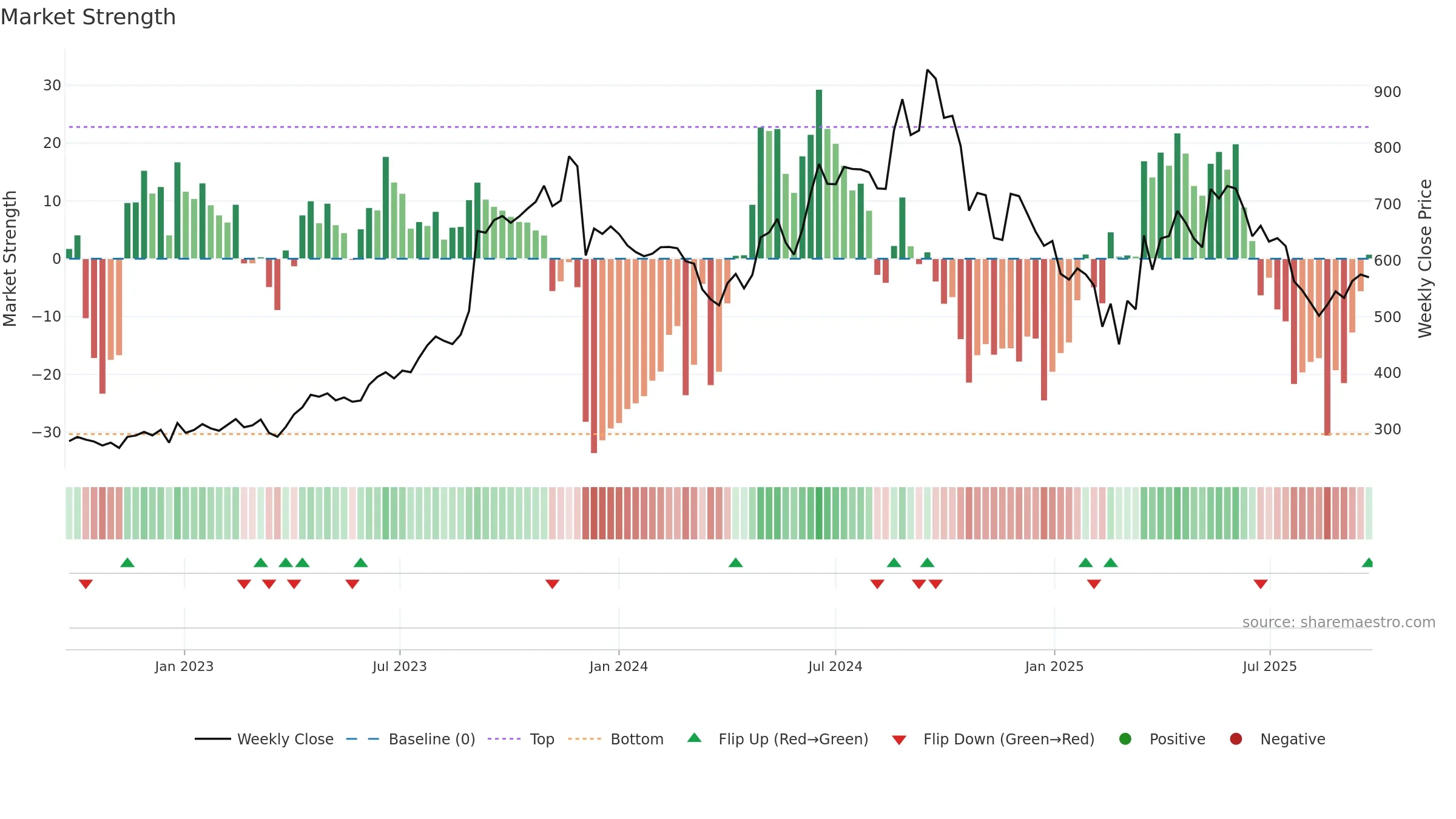The width and height of the screenshot is (1456, 819).
Task: Click the first green flip-up marker after the chart's left edge
Action: point(127,562)
